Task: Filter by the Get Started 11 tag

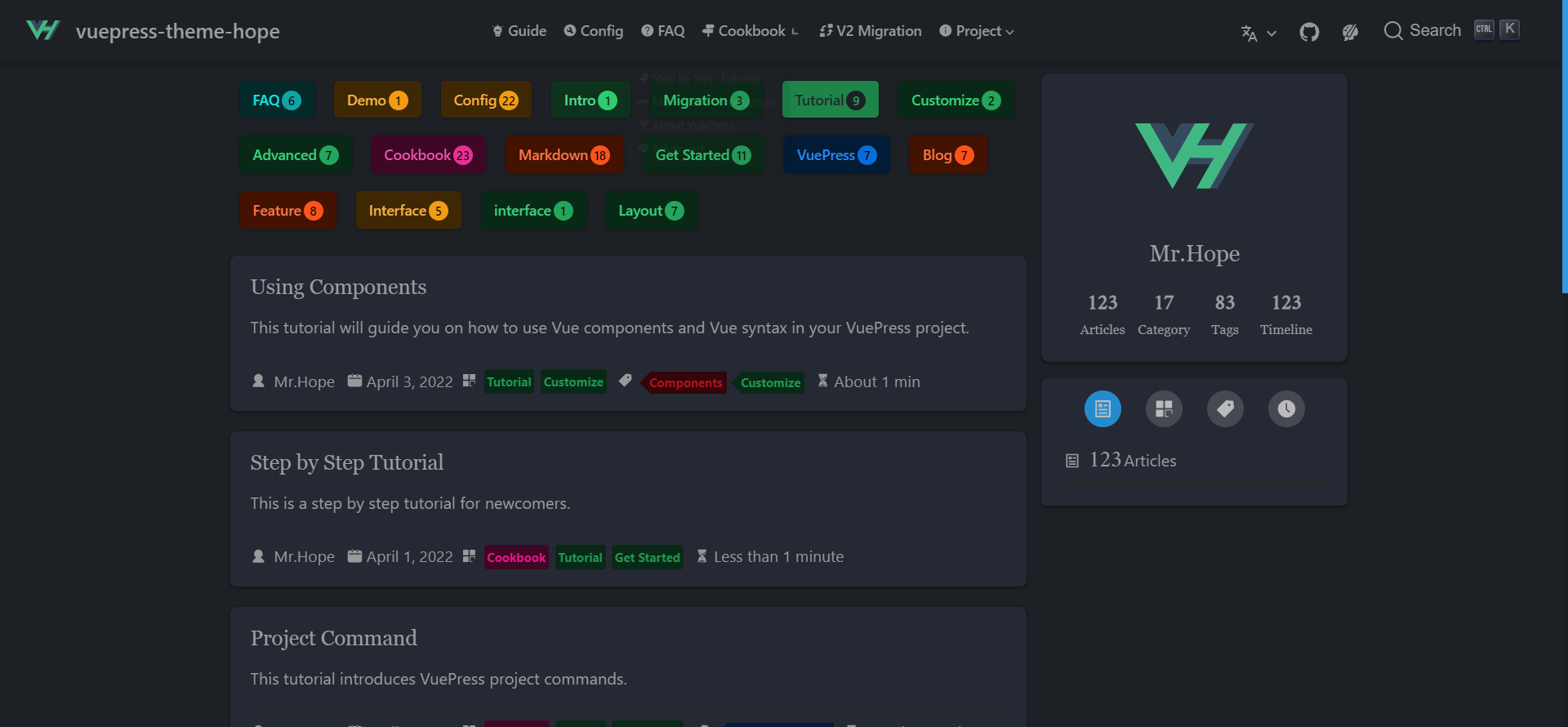Action: [x=704, y=155]
